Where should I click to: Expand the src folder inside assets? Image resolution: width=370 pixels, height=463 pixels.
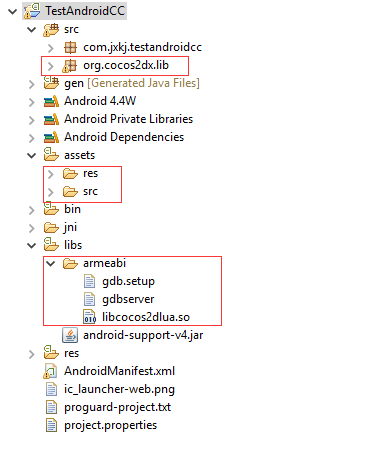pos(51,192)
